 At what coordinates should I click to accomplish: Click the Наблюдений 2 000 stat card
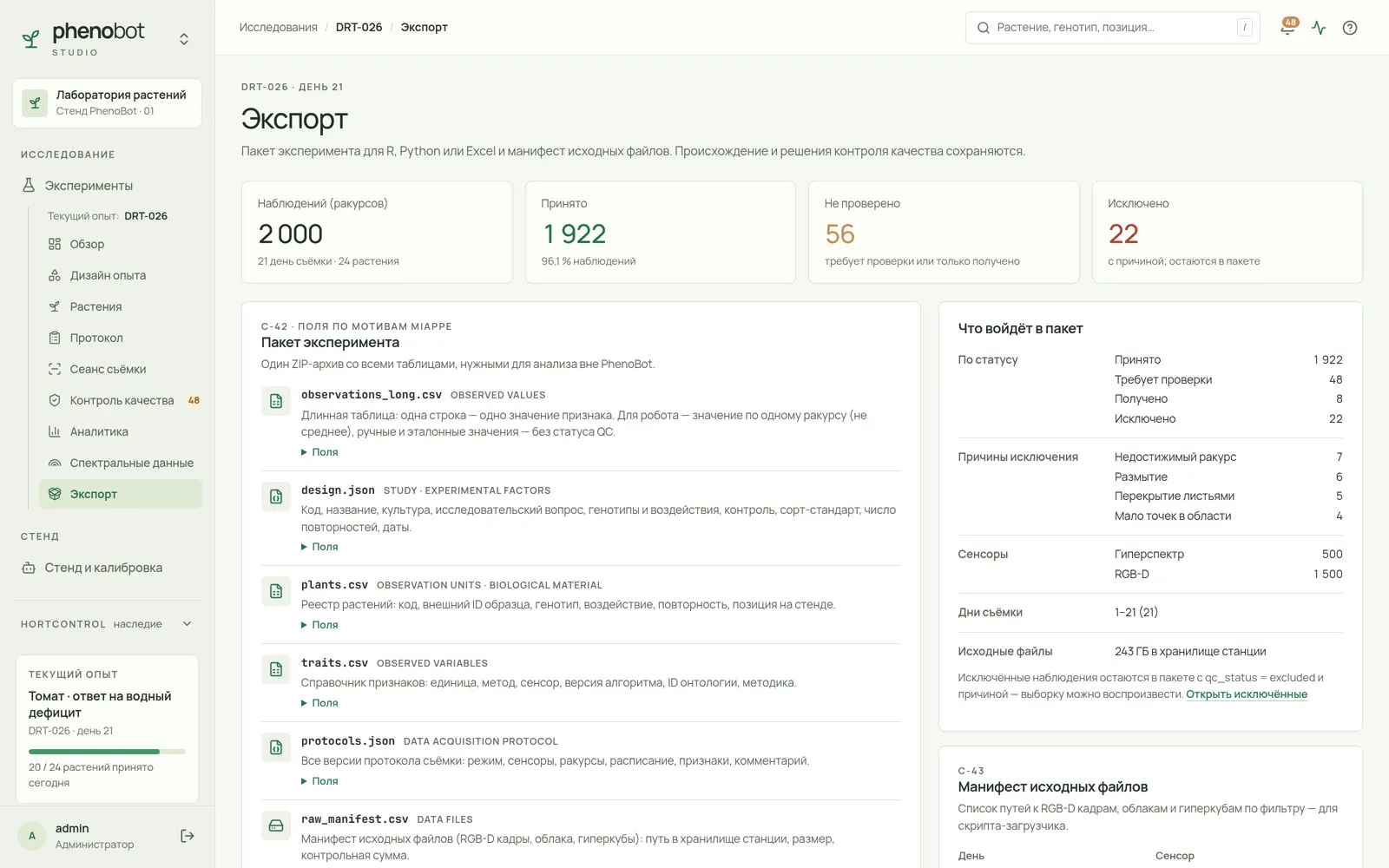coord(377,232)
